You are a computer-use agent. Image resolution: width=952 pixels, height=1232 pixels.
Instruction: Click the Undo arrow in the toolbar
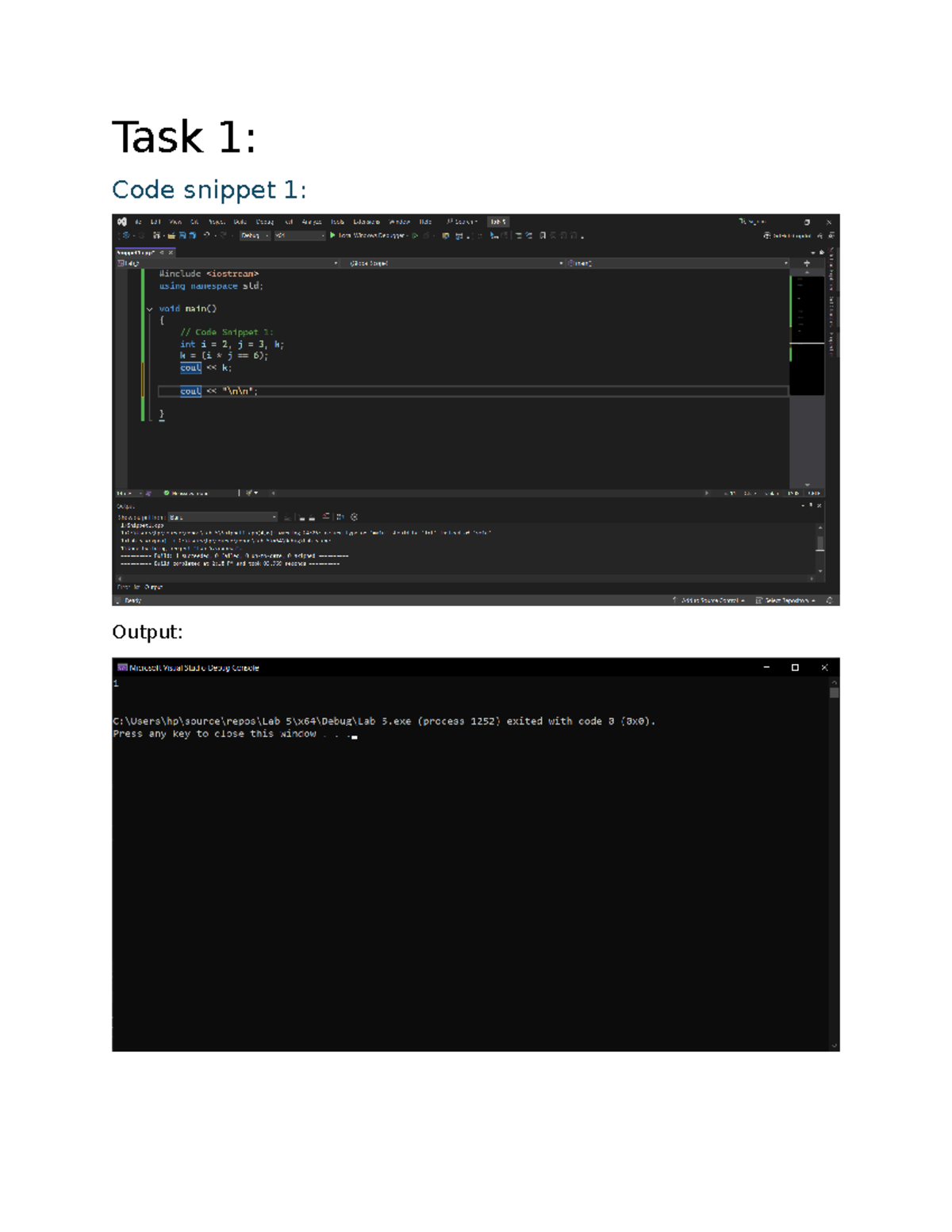point(207,236)
